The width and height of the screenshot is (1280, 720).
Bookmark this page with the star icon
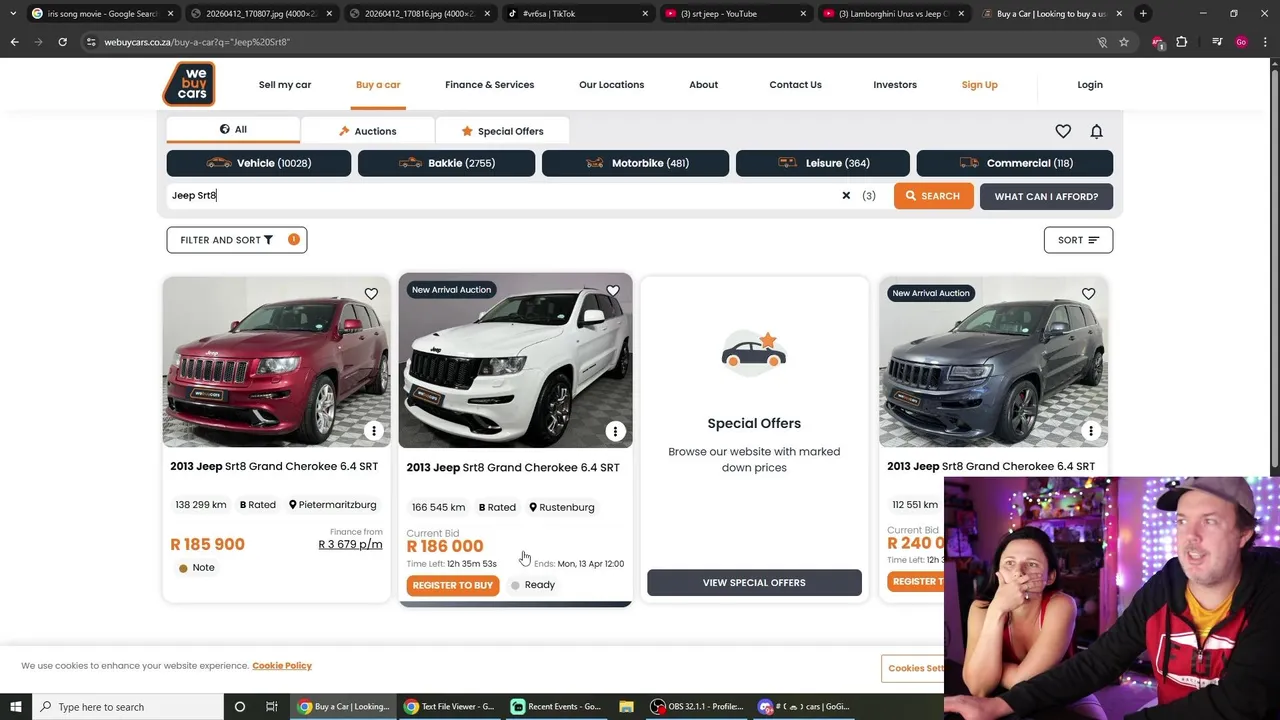[1124, 42]
